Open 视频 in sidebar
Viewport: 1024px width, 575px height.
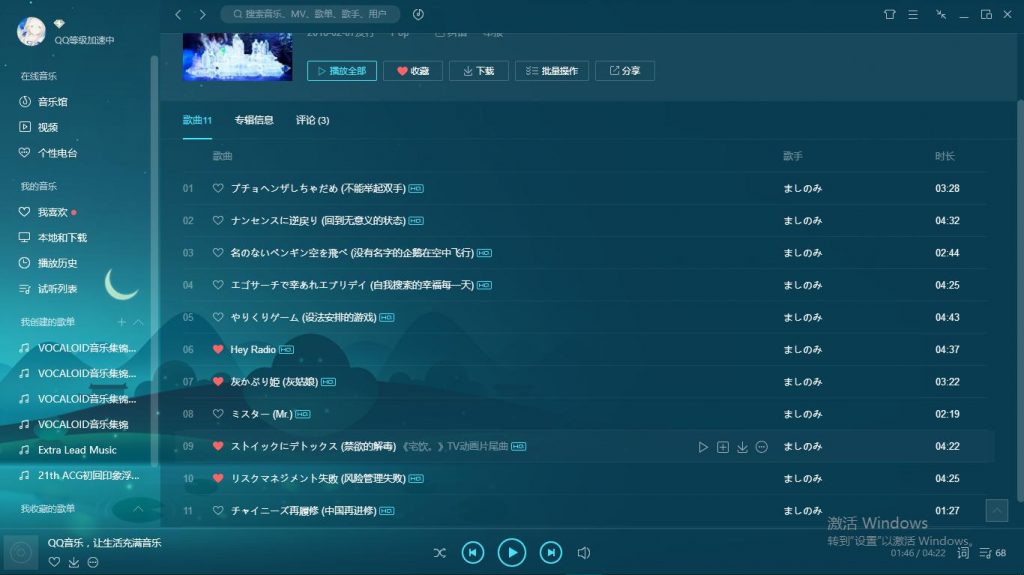click(39, 127)
